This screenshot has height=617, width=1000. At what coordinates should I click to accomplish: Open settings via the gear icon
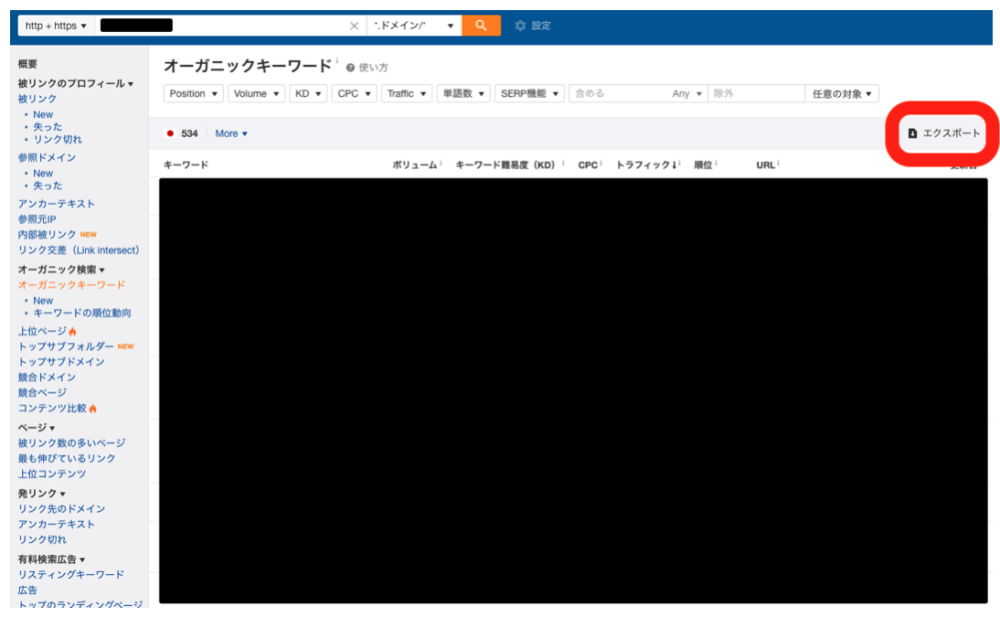pyautogui.click(x=520, y=26)
